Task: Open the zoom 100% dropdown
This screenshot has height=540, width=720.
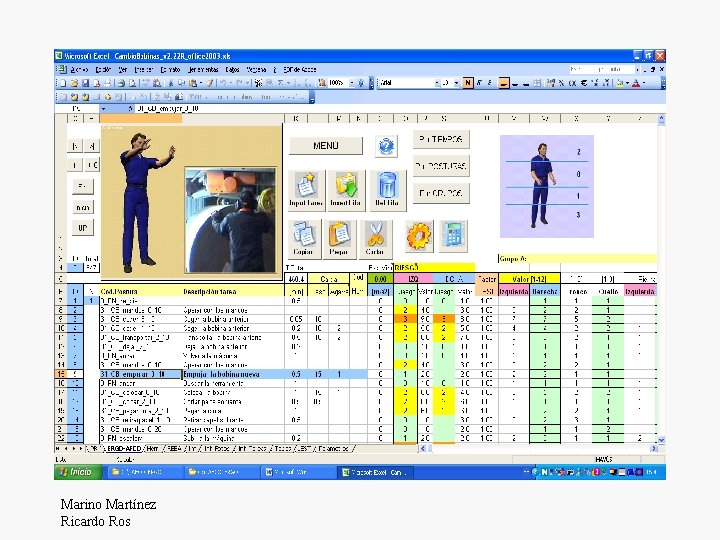Action: pyautogui.click(x=352, y=83)
